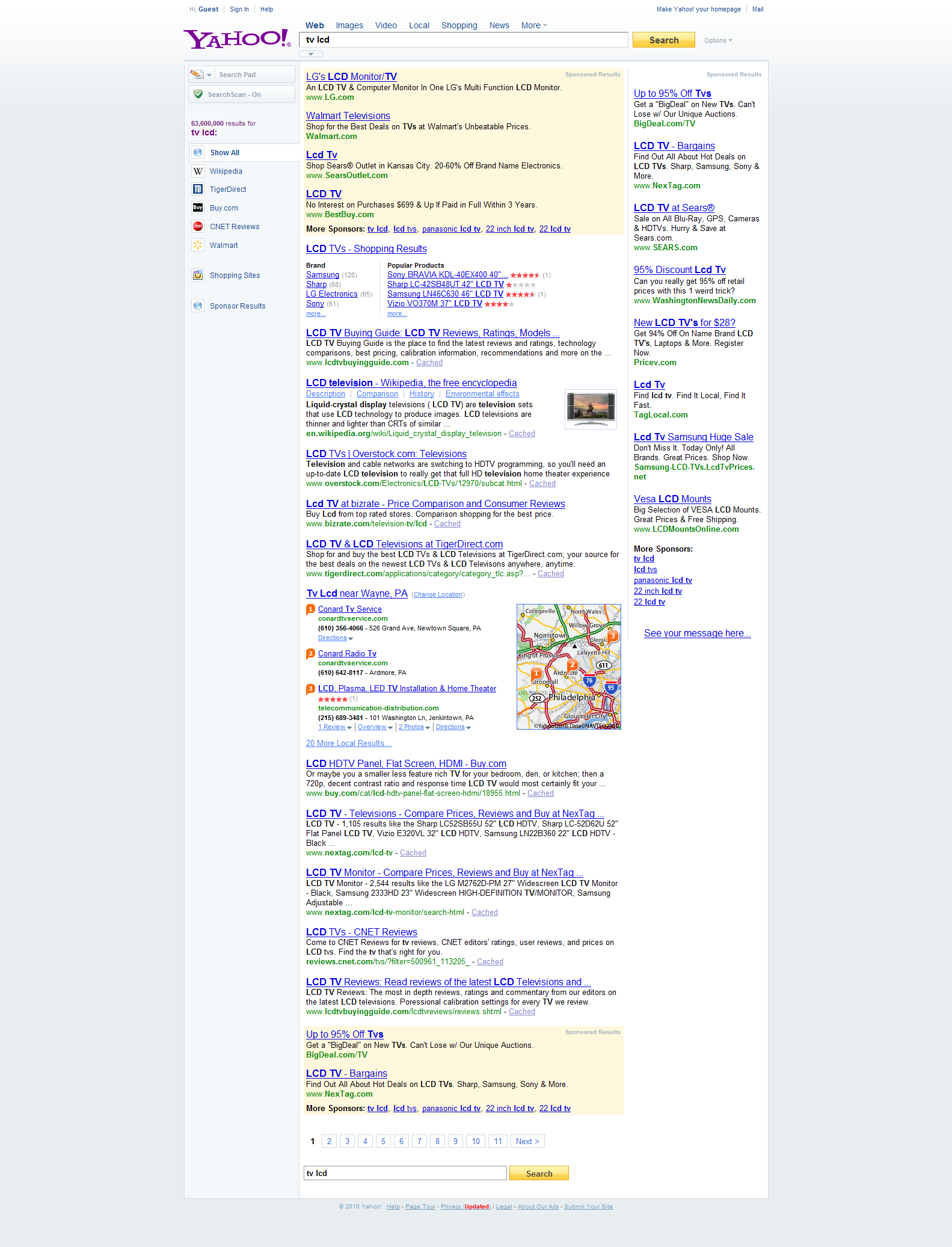Click the CNET Reviews red icon
This screenshot has height=1247, width=952.
(x=198, y=227)
